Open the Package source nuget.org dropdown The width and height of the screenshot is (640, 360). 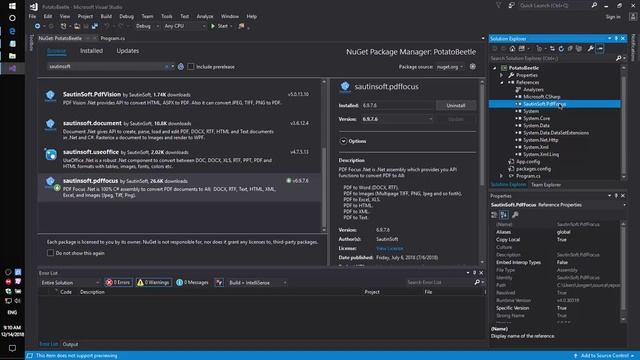click(x=450, y=67)
